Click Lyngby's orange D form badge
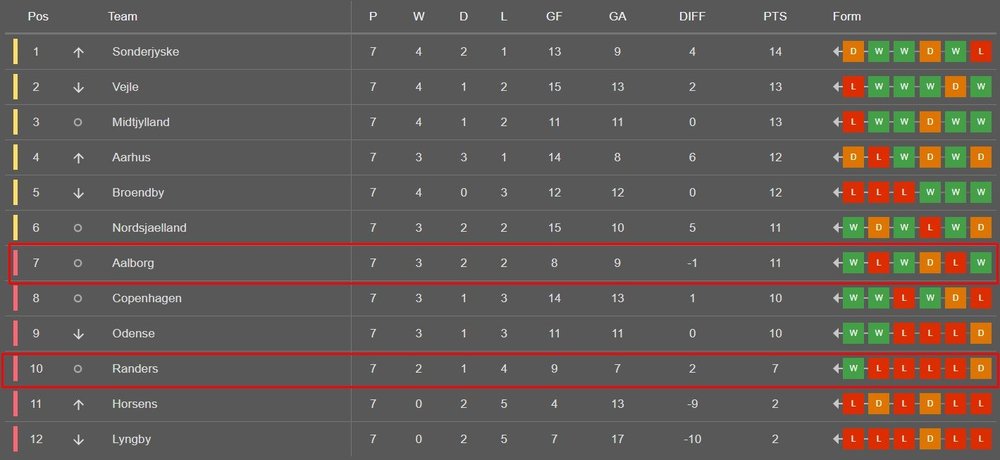This screenshot has width=1000, height=460. (x=929, y=439)
